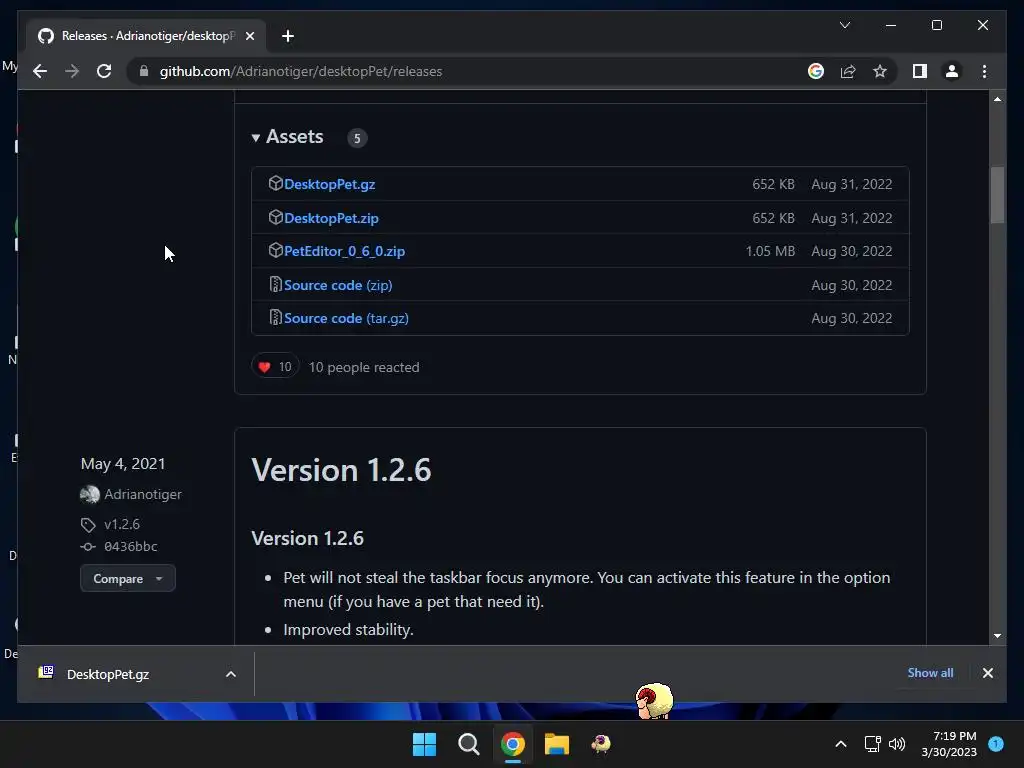The image size is (1024, 768).
Task: Expand DesktopPet.gz download options chevron
Action: pos(231,674)
